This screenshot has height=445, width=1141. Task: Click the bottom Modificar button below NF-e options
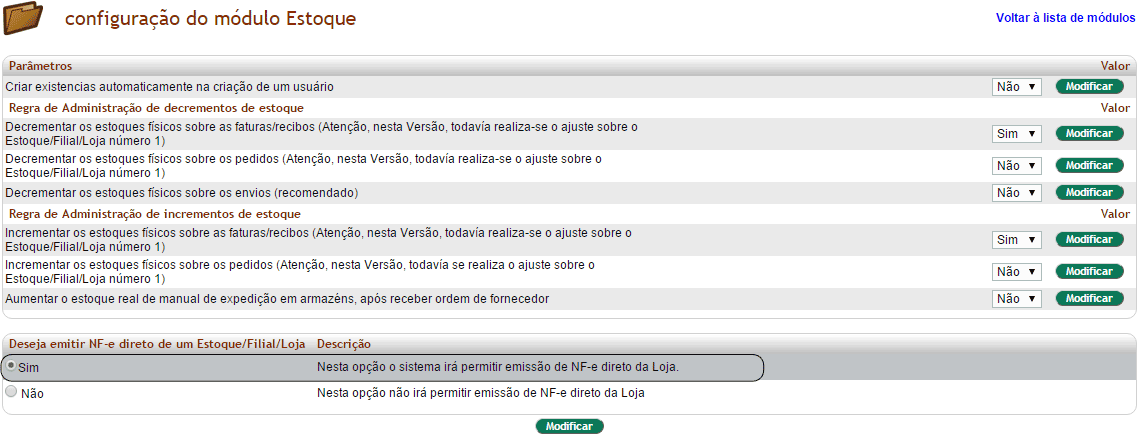[570, 427]
